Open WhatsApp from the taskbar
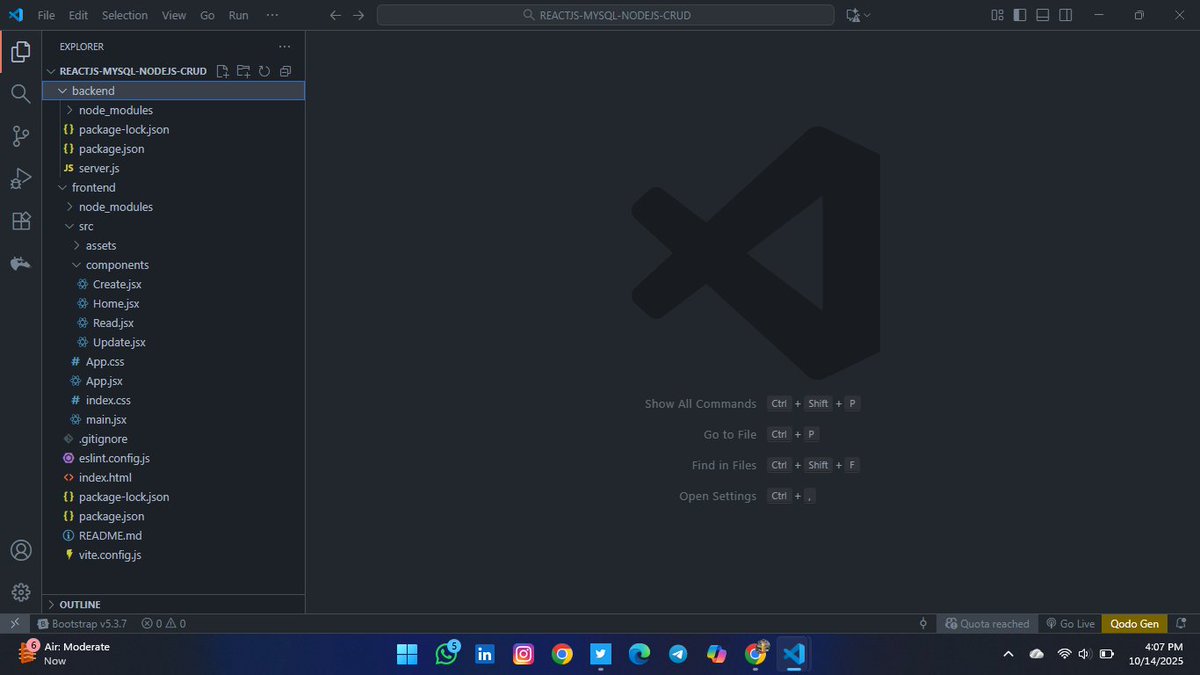1200x675 pixels. pos(447,654)
